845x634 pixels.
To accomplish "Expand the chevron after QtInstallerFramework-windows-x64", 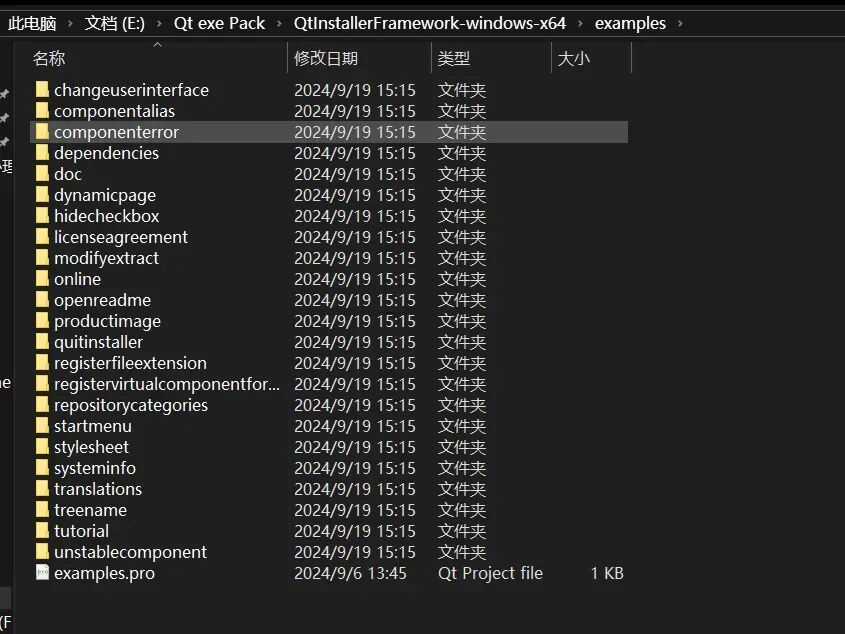I will 580,24.
